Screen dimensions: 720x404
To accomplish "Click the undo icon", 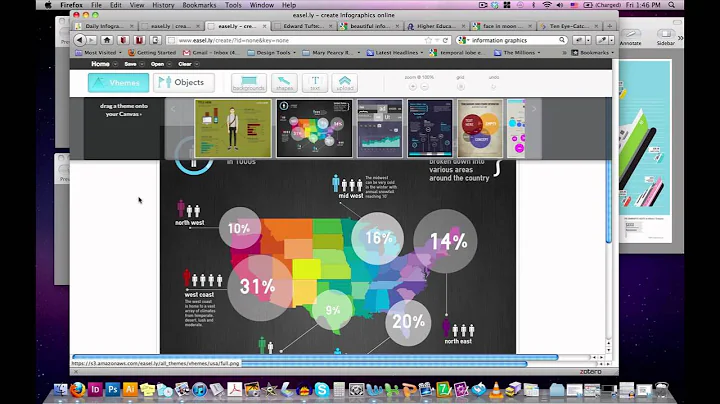I will [493, 86].
